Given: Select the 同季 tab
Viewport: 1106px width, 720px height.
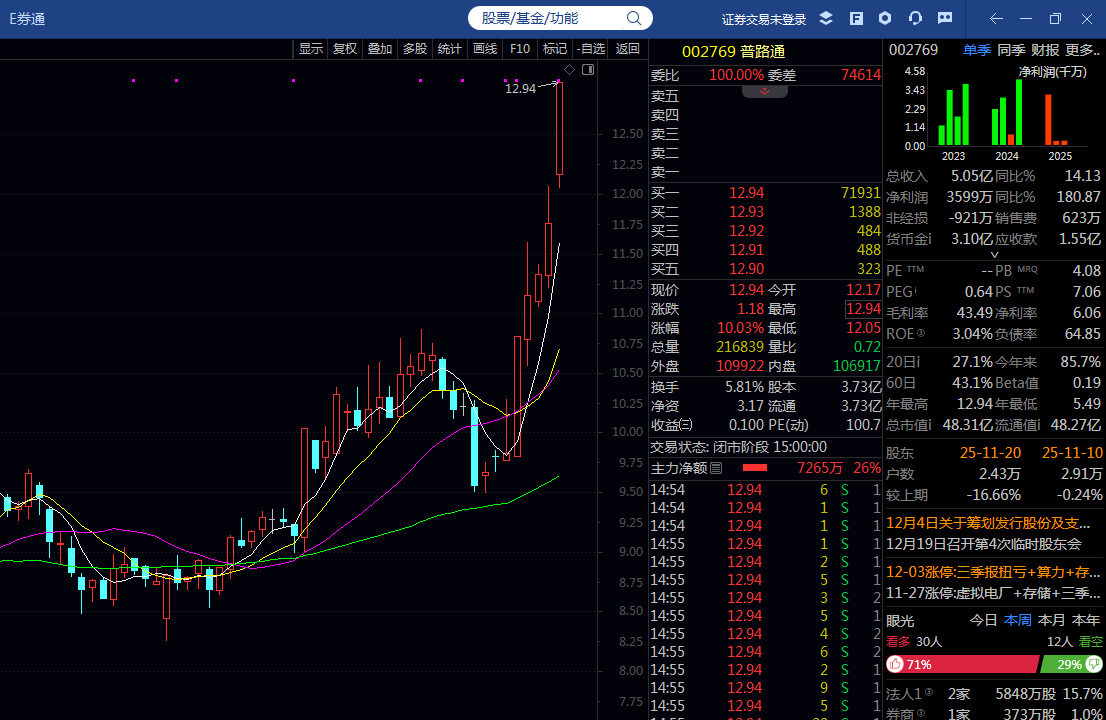Looking at the screenshot, I should point(1011,50).
